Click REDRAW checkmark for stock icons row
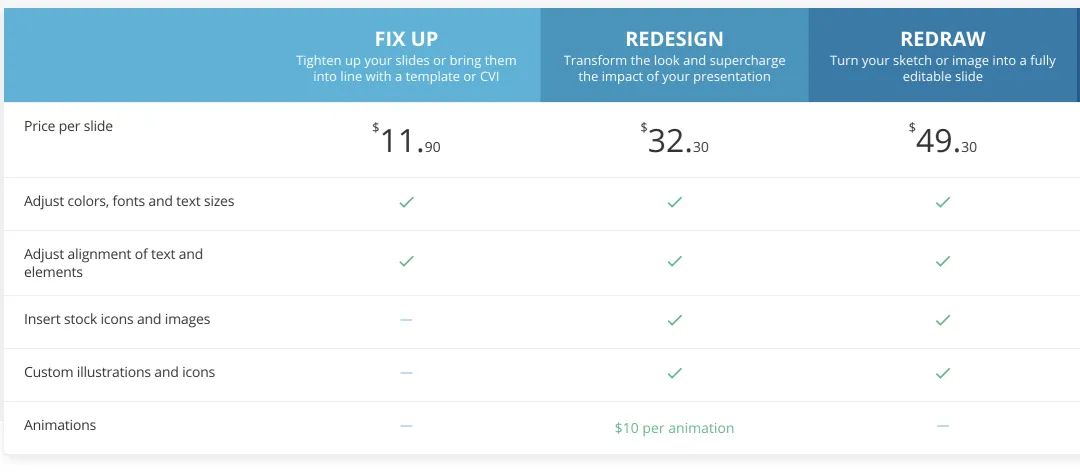 [942, 320]
